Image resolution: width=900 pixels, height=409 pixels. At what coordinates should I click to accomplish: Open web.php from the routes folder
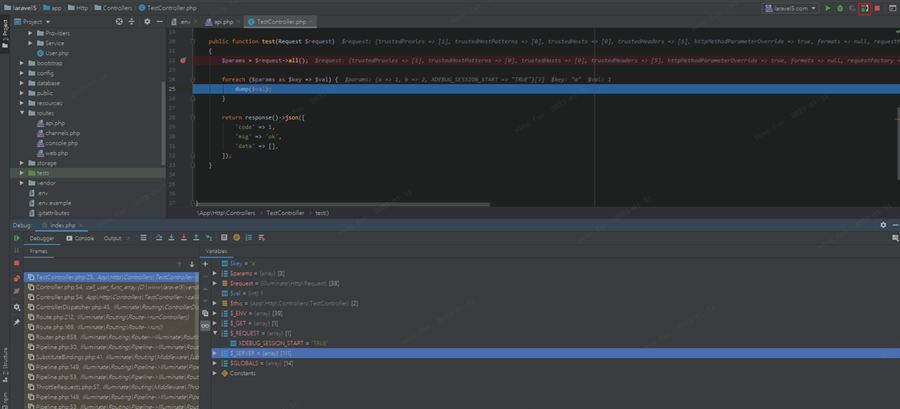(x=56, y=153)
